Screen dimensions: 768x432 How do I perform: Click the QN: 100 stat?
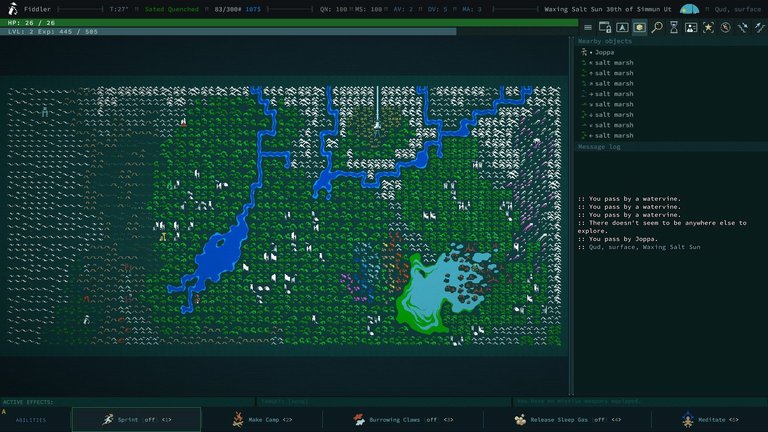pos(334,9)
